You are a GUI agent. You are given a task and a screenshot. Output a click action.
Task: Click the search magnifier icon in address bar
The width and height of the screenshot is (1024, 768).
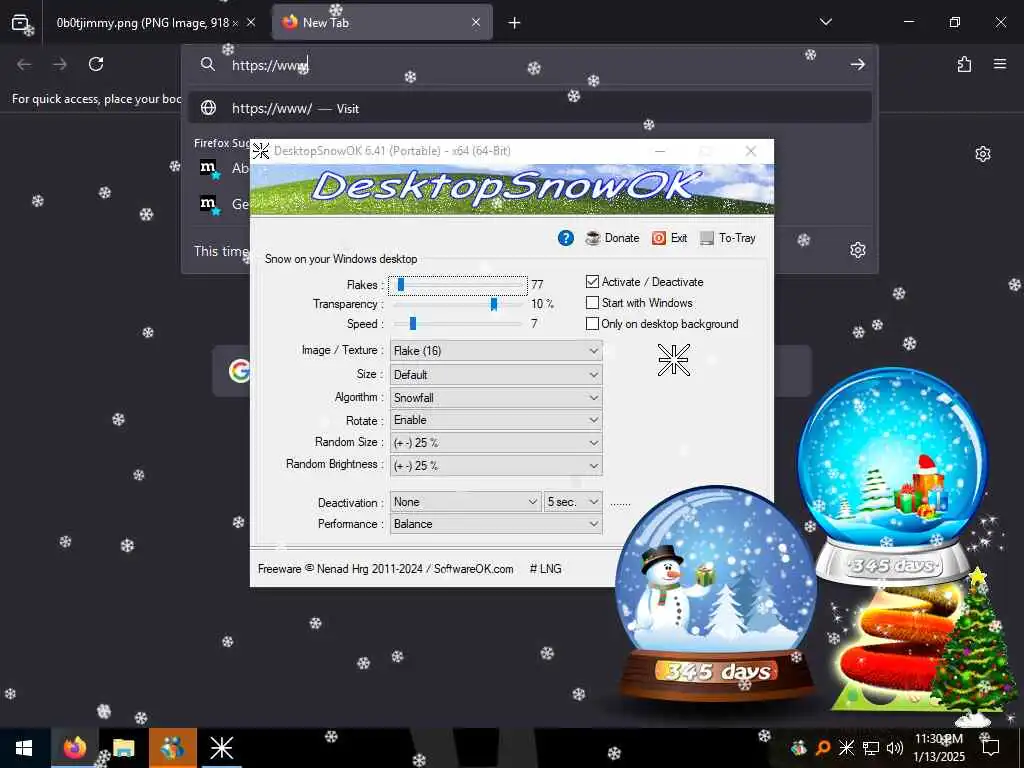pyautogui.click(x=208, y=64)
